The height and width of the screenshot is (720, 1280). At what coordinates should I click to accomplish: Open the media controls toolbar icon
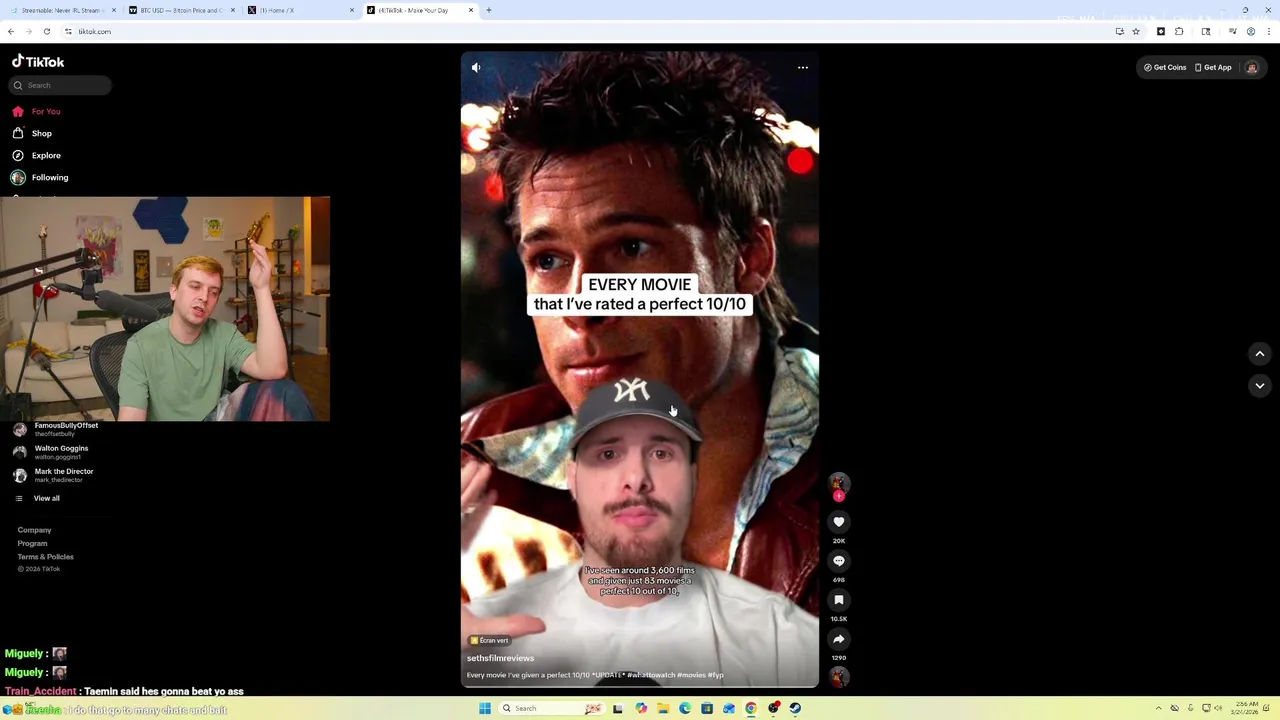point(1233,31)
